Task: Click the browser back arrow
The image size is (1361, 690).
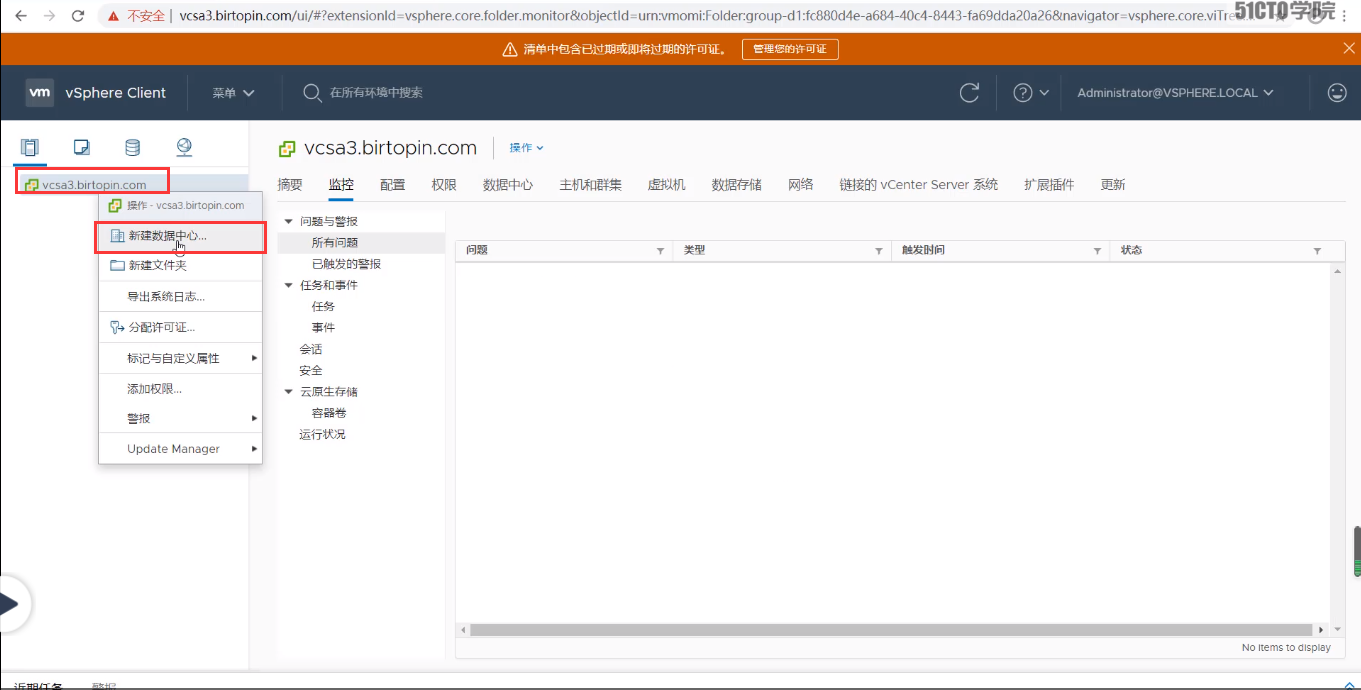Action: coord(20,16)
